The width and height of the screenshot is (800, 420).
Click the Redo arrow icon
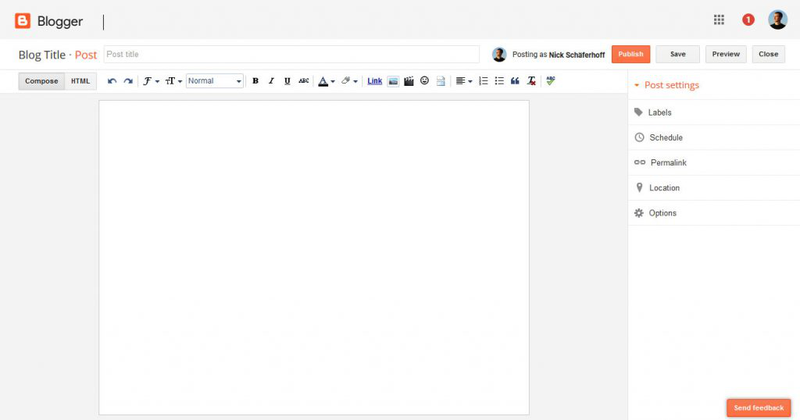click(x=128, y=81)
